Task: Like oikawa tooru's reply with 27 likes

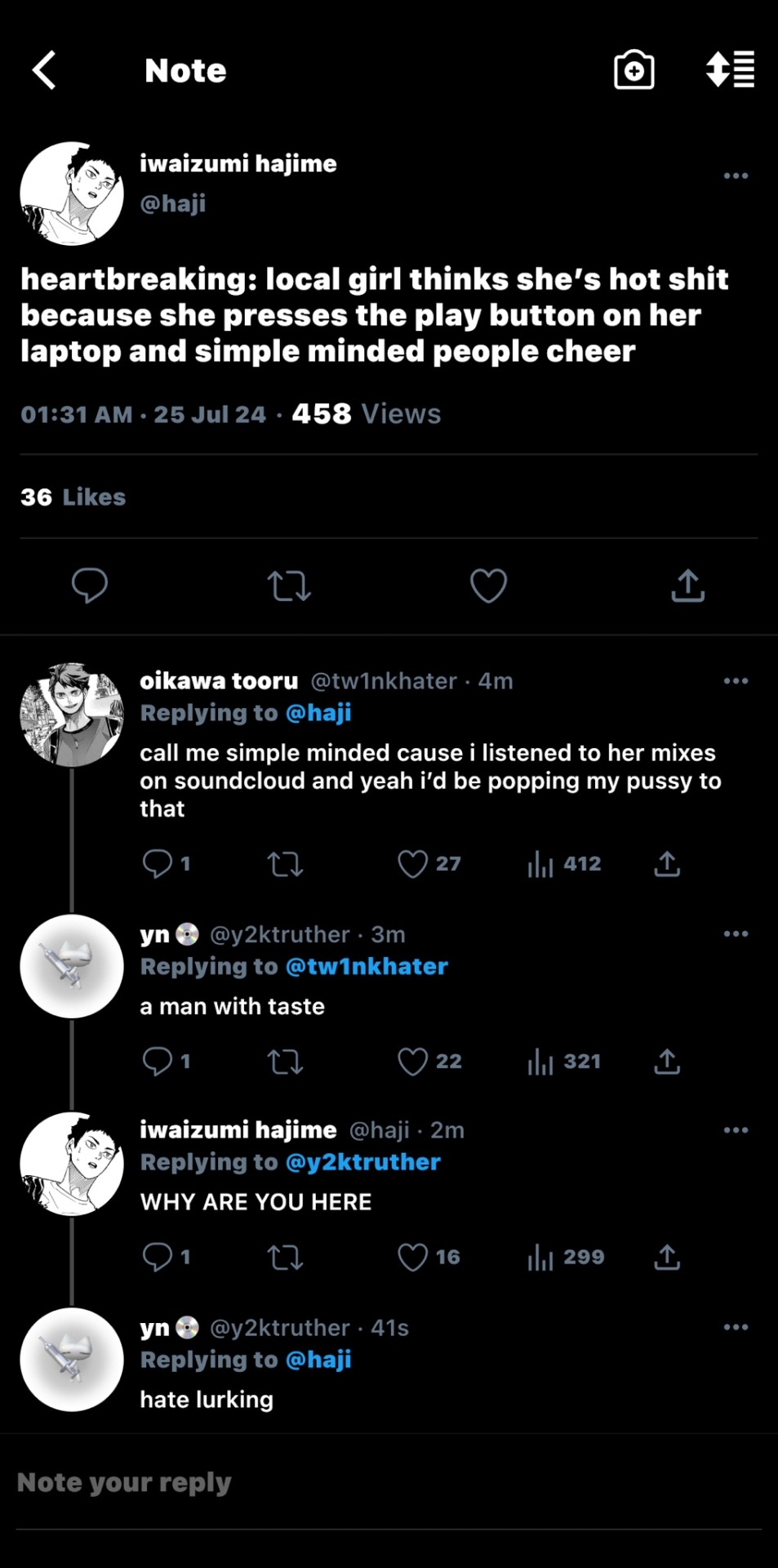Action: [413, 864]
